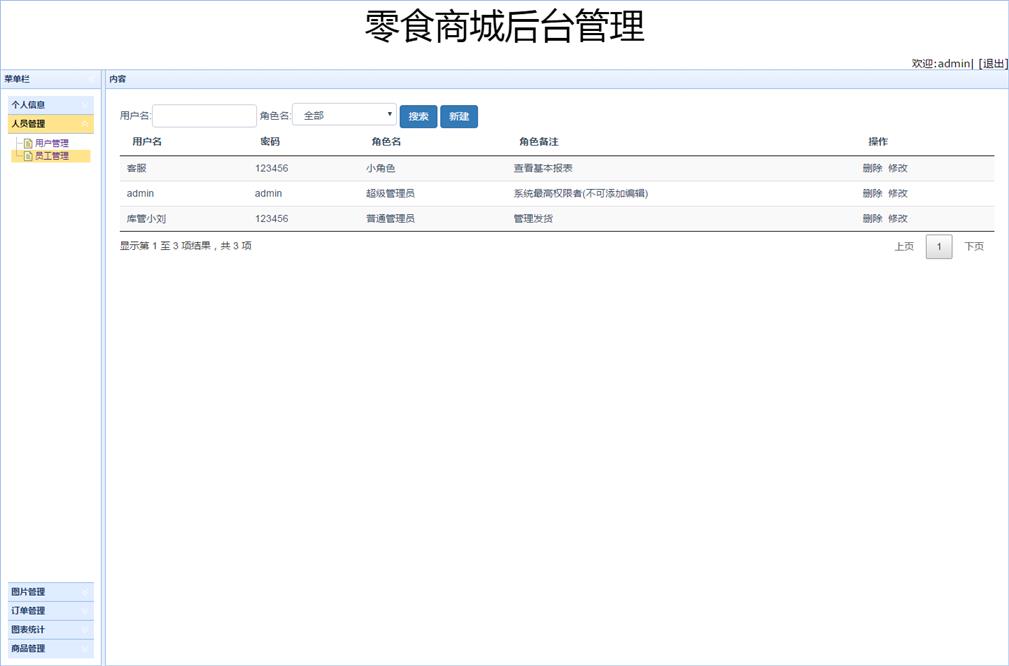Go to page 1 in pagination
The image size is (1009, 666).
click(939, 247)
